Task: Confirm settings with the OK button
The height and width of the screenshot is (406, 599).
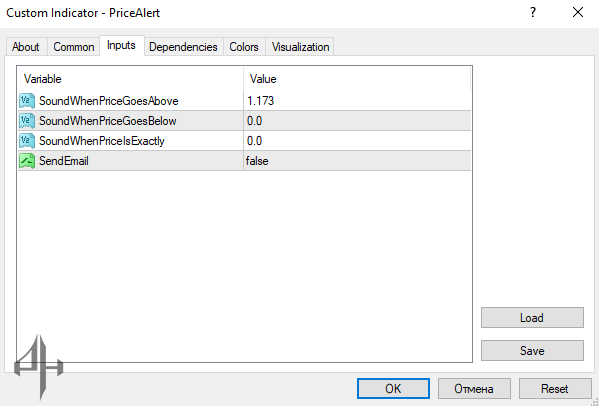Action: (x=393, y=389)
